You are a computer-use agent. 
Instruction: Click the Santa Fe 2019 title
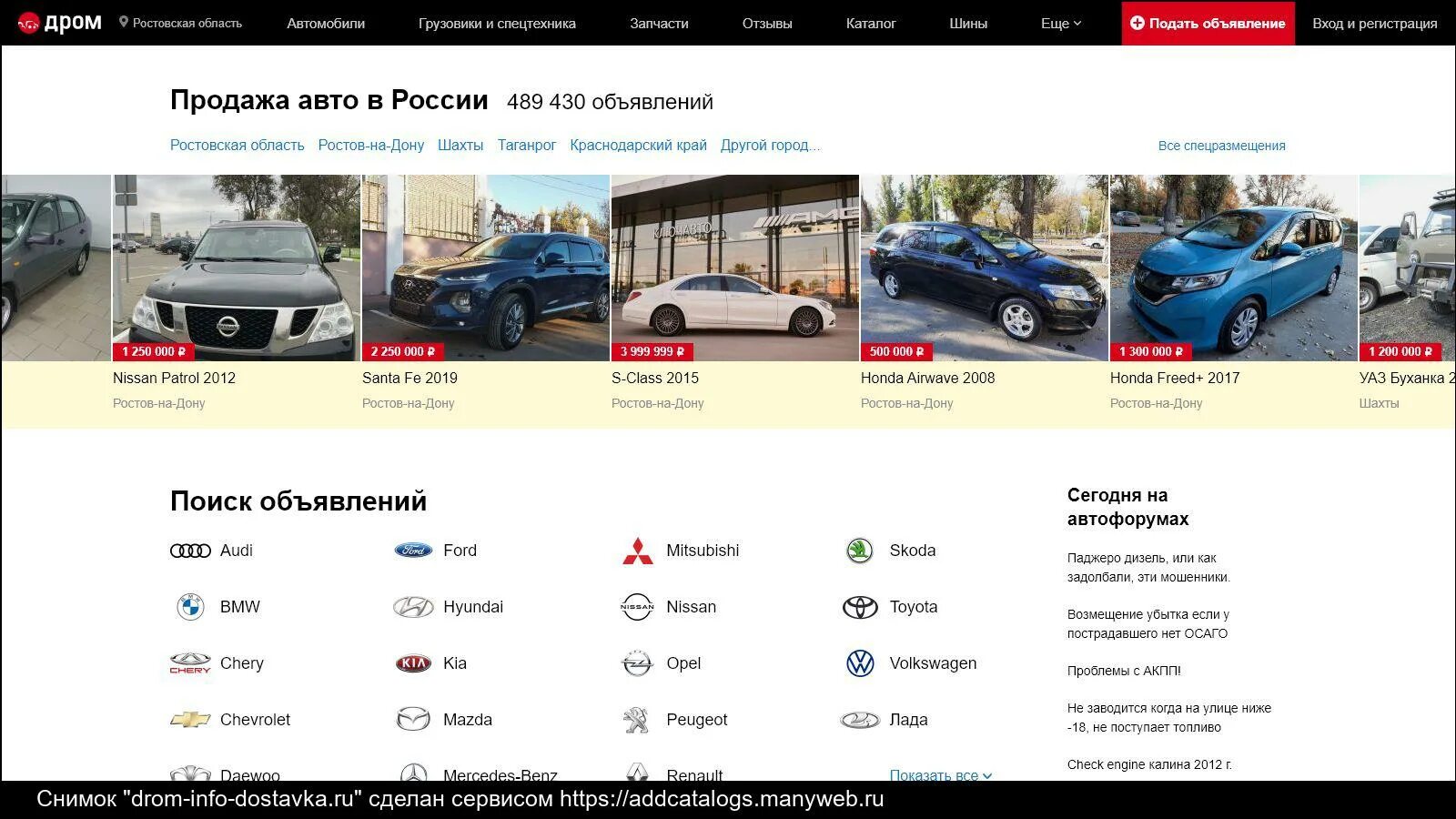tap(409, 378)
